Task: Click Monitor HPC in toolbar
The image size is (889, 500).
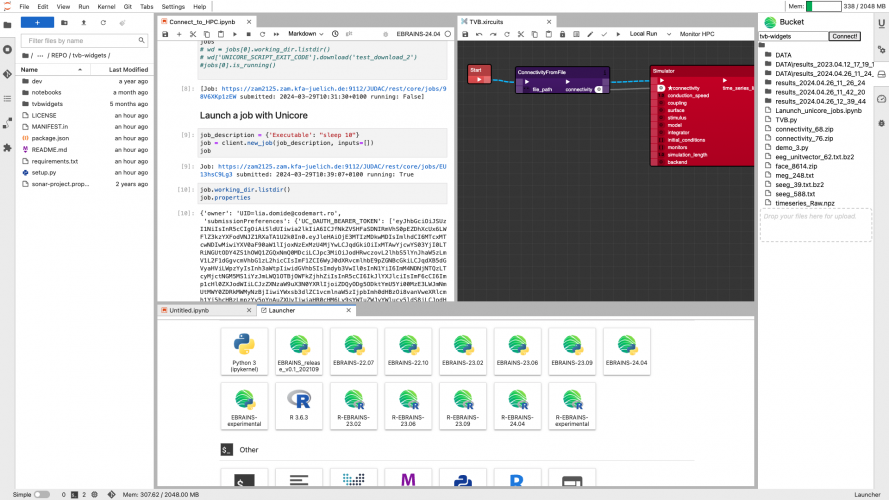Action: pos(697,34)
